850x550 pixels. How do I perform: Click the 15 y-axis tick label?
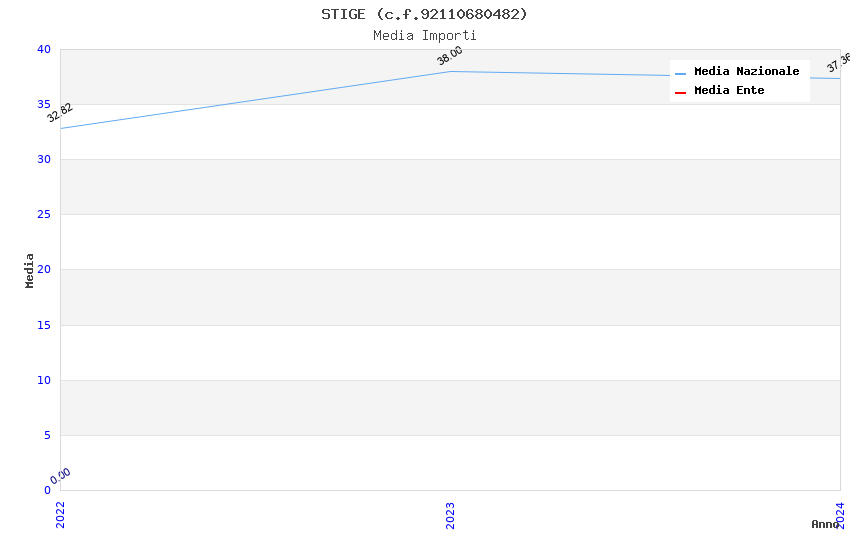pos(44,325)
